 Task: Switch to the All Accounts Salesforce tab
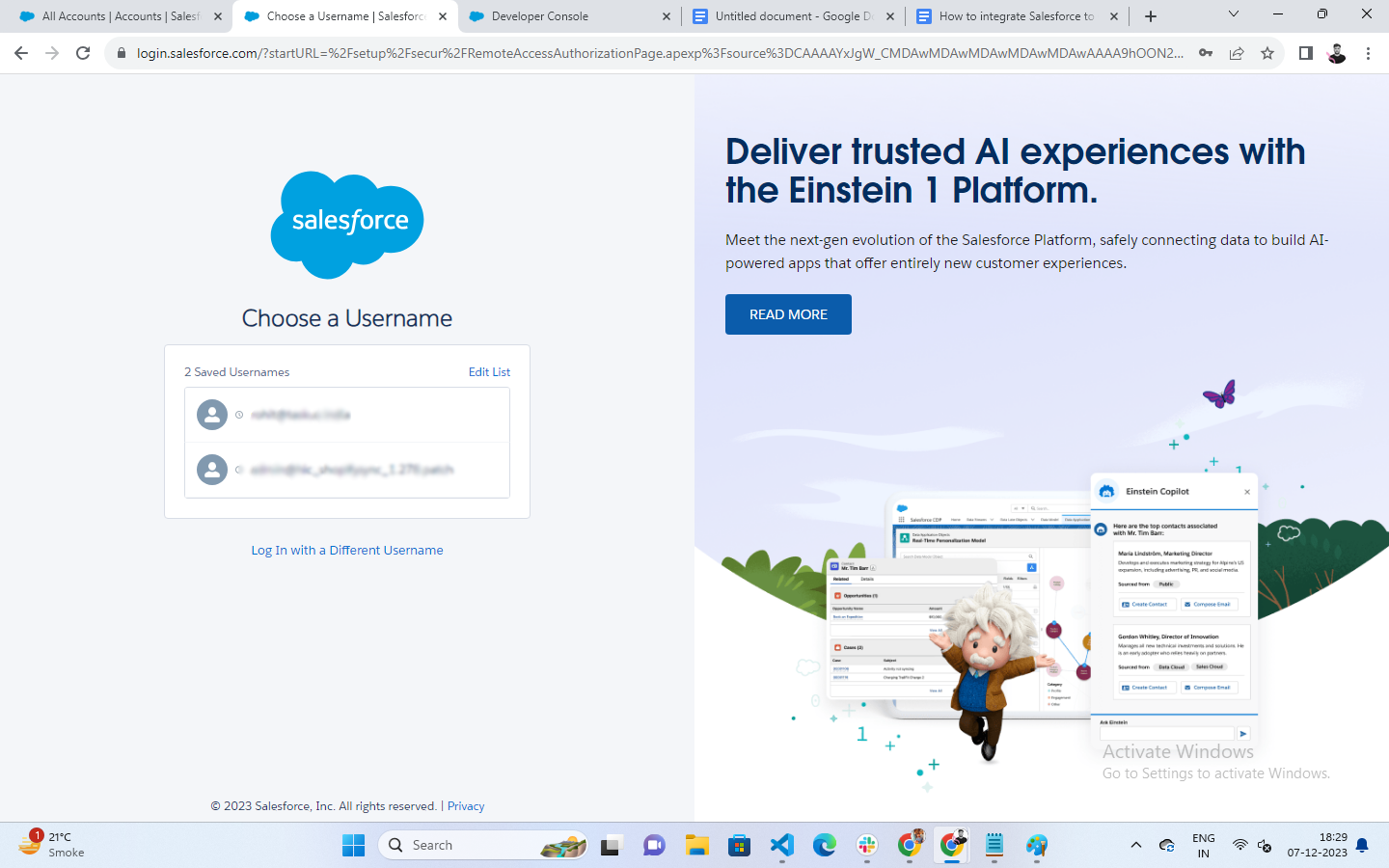click(x=120, y=16)
